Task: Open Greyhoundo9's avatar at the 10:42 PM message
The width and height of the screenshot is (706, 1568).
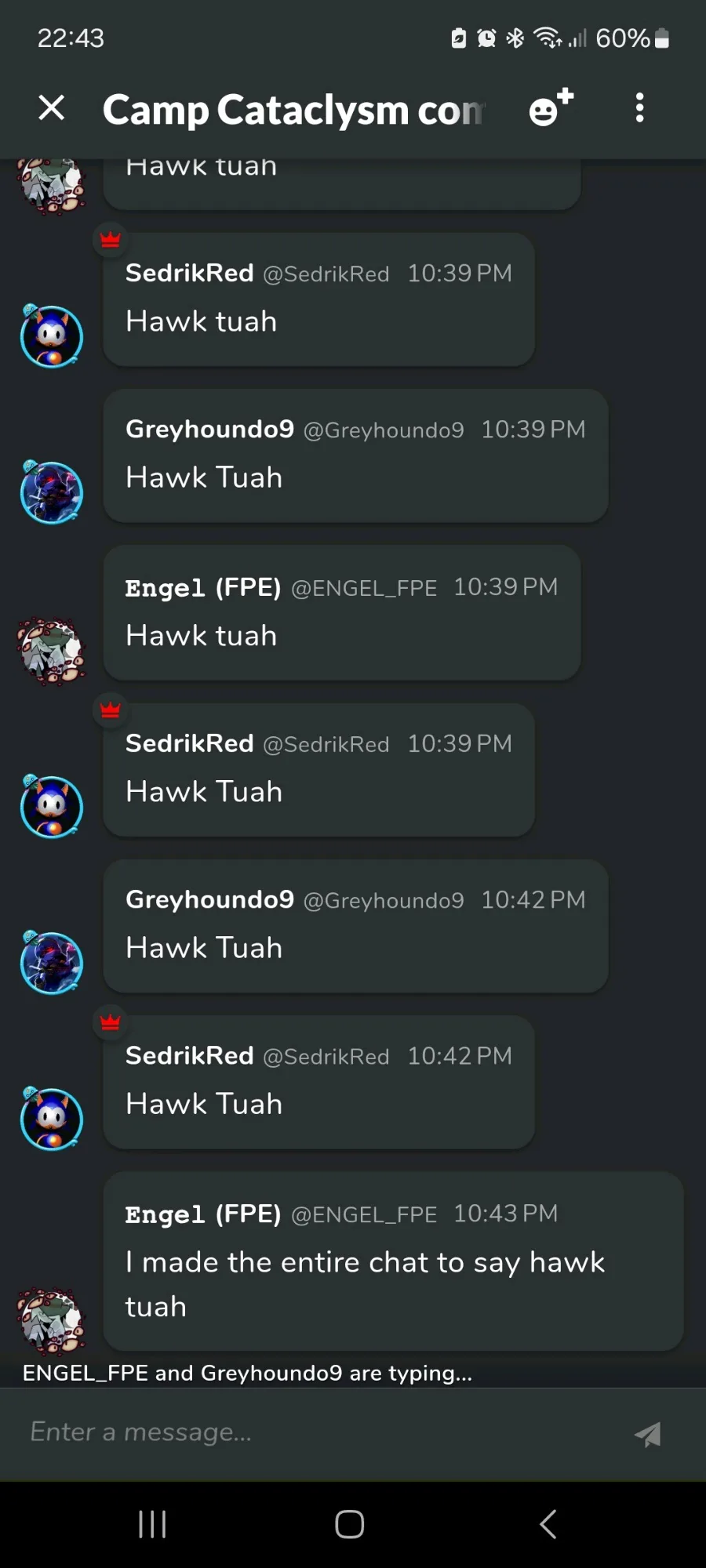Action: pos(52,963)
